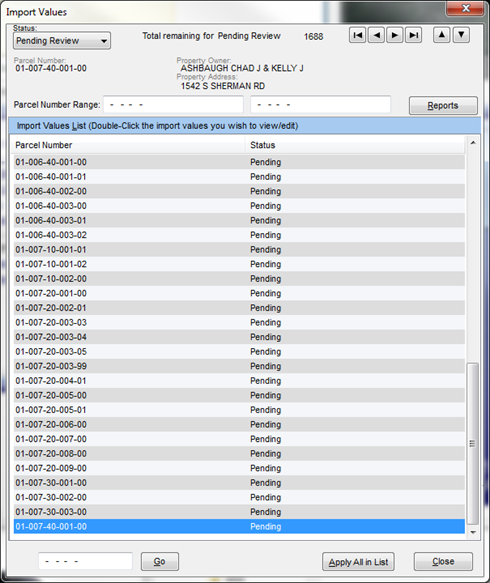Click the Go button
This screenshot has width=490, height=583.
(x=160, y=561)
